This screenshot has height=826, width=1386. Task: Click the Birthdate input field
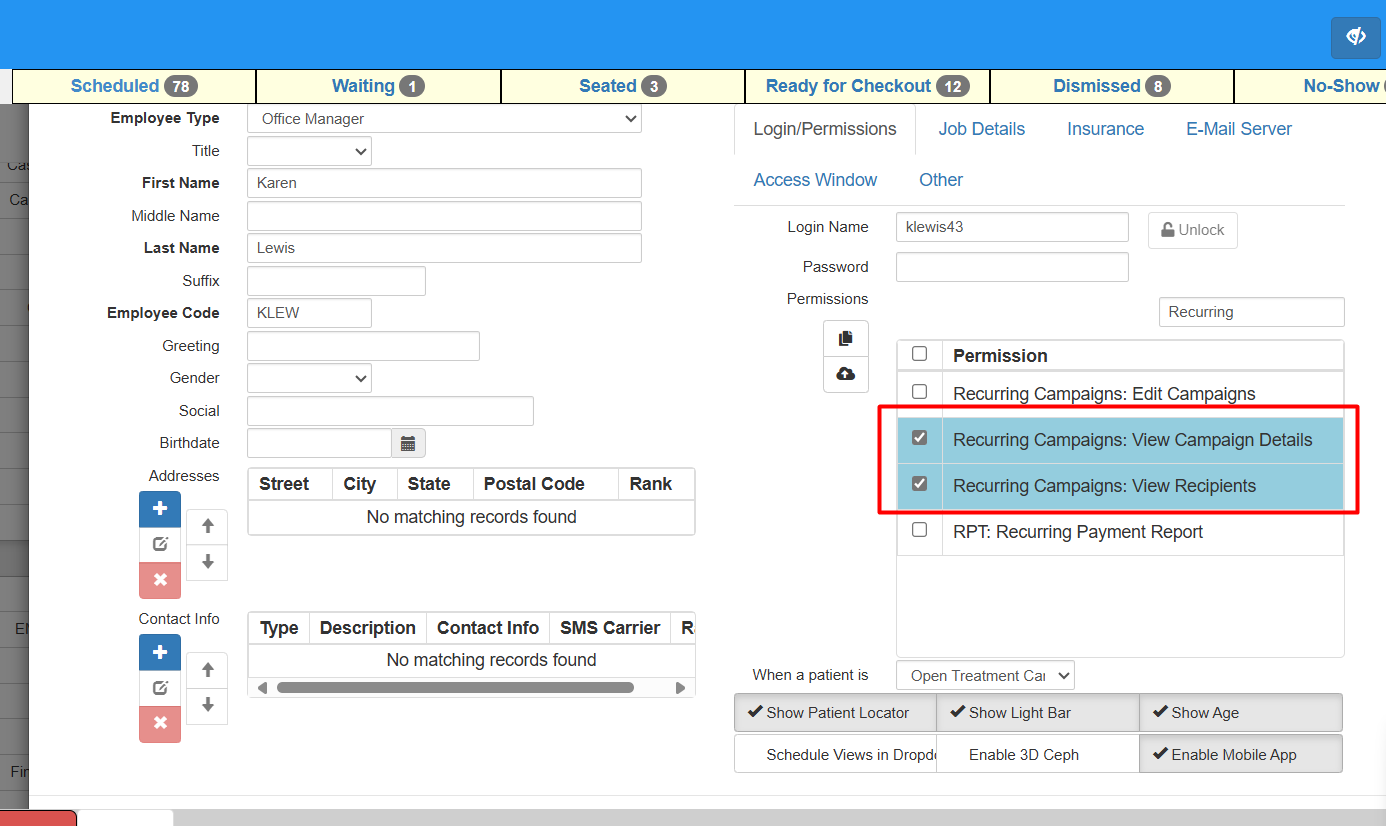pos(319,443)
